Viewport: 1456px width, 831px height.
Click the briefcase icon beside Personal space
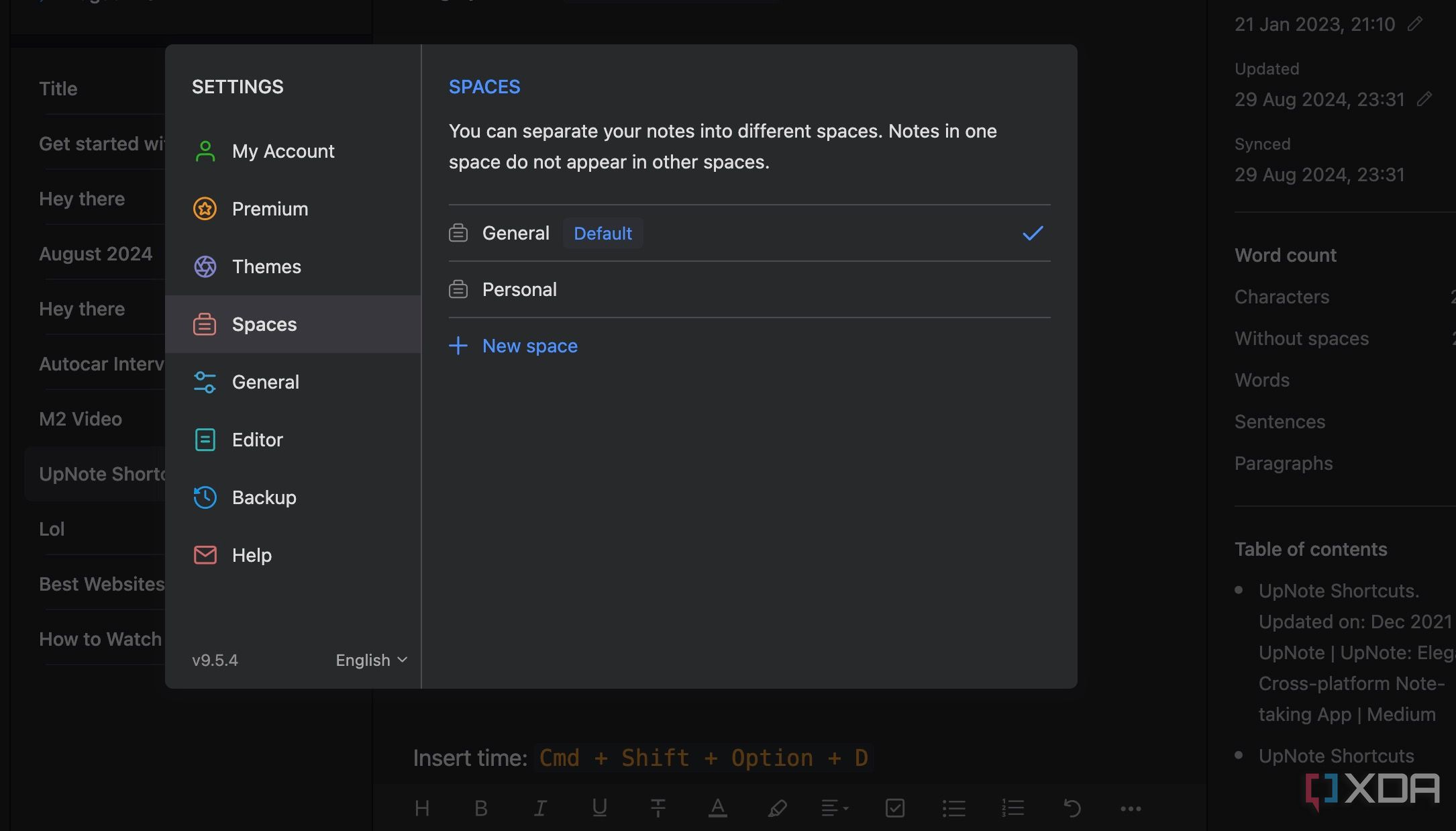tap(458, 289)
